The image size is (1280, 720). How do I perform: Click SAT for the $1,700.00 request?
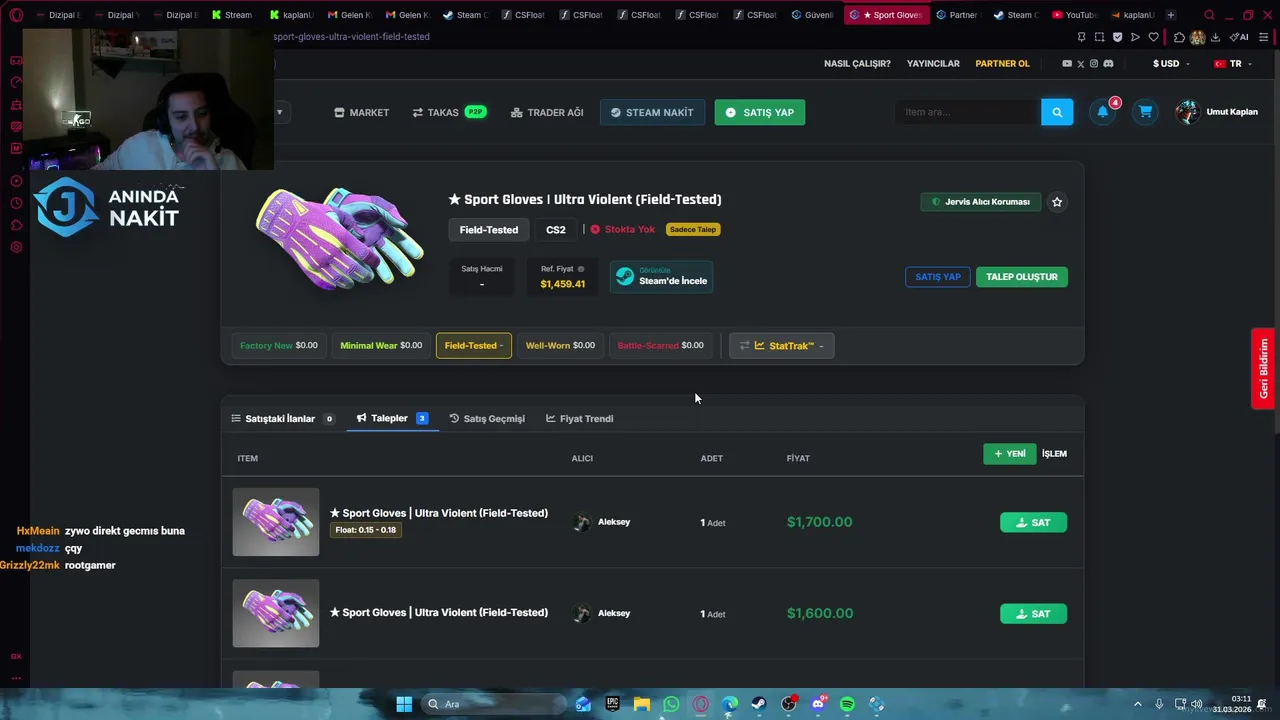click(x=1033, y=523)
